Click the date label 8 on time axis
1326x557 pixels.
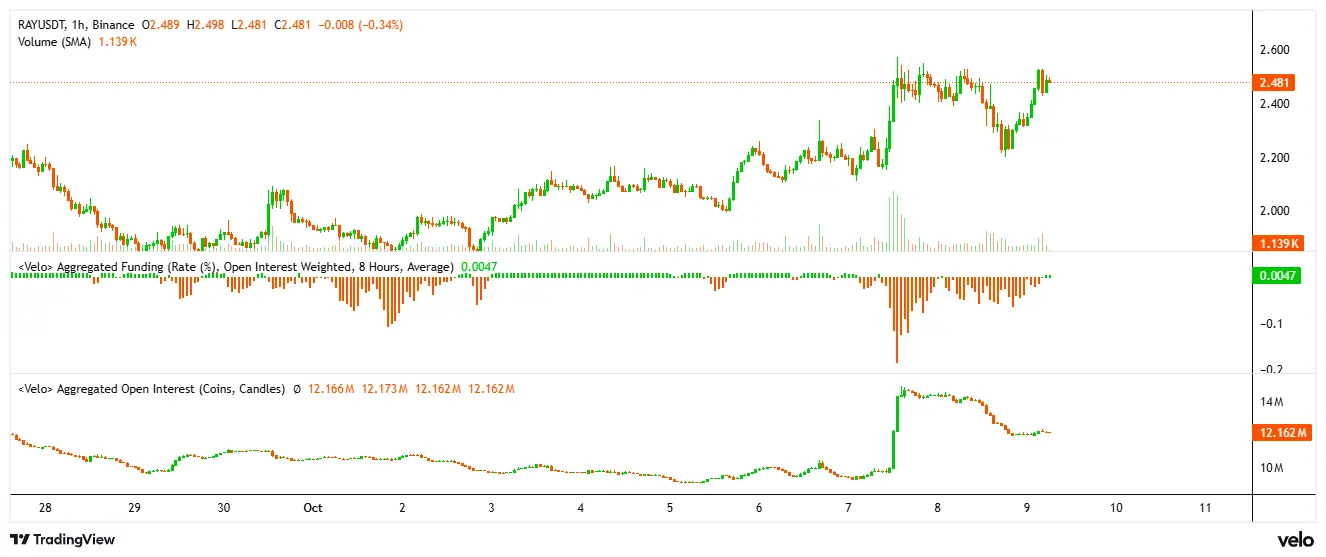(x=938, y=508)
